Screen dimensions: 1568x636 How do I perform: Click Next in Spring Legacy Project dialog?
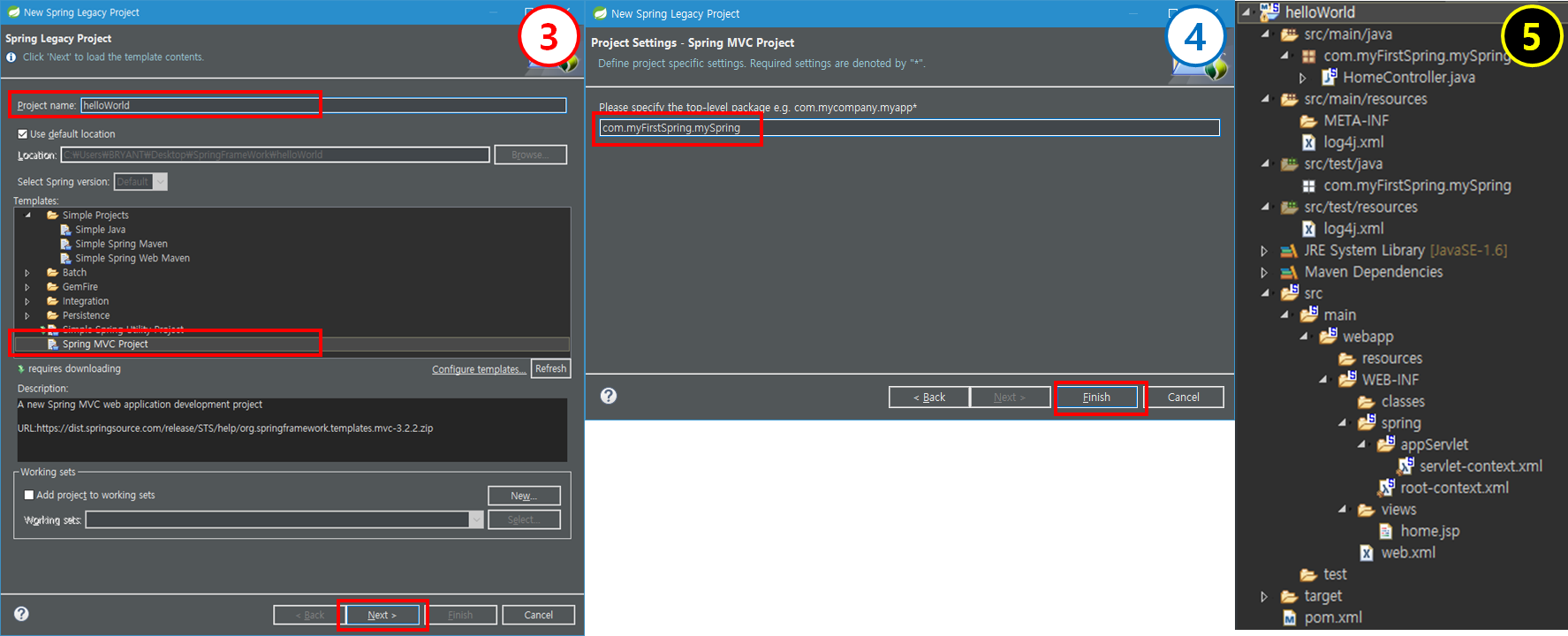pos(383,615)
